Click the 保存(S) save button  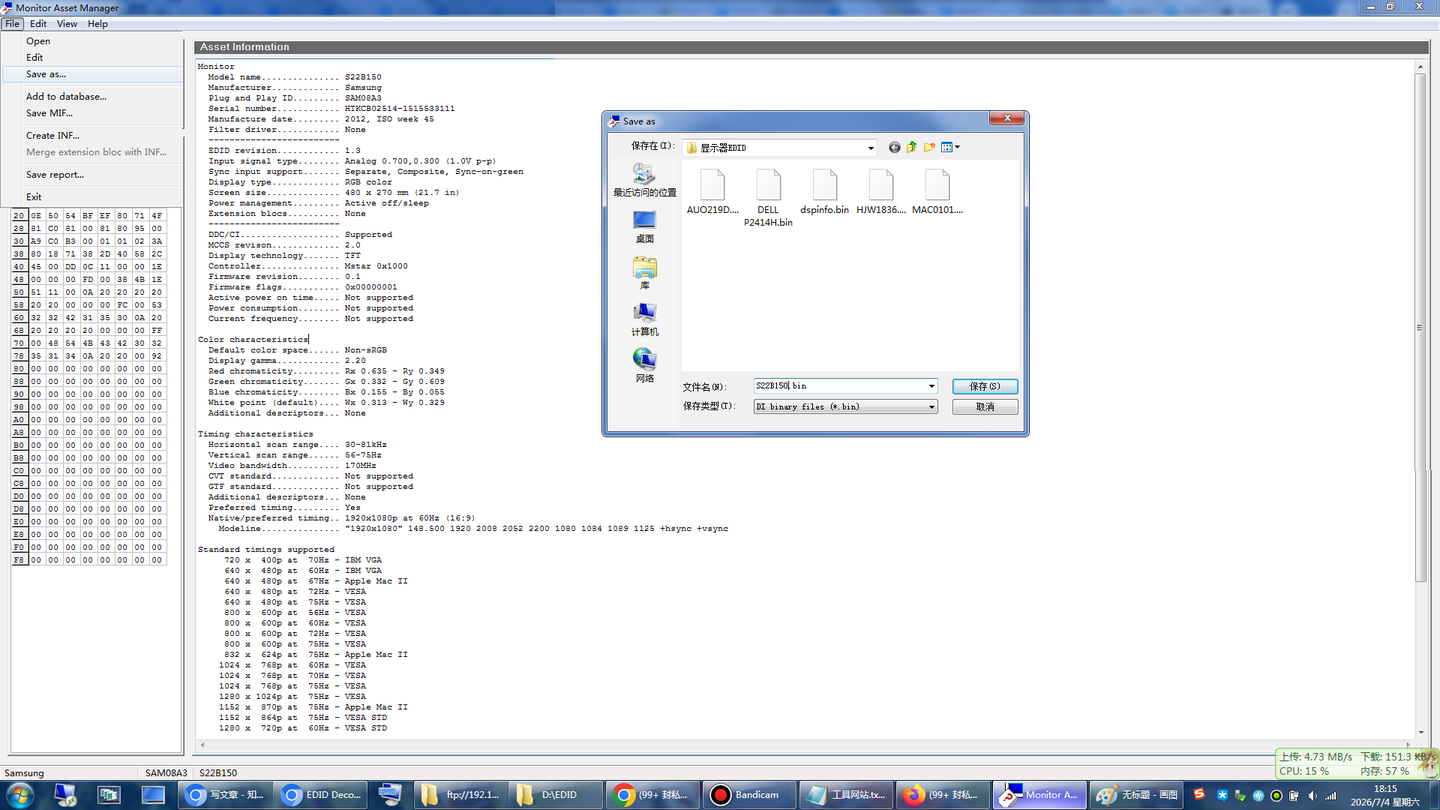[x=984, y=386]
